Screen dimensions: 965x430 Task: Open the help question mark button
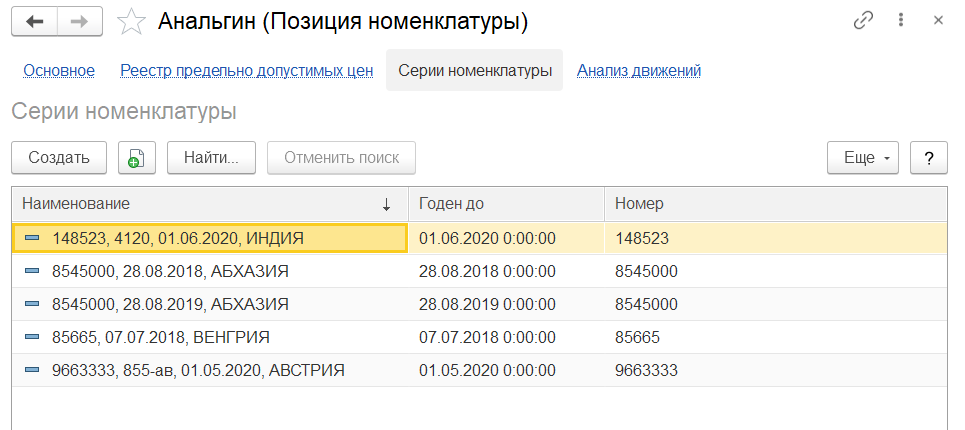coord(929,158)
